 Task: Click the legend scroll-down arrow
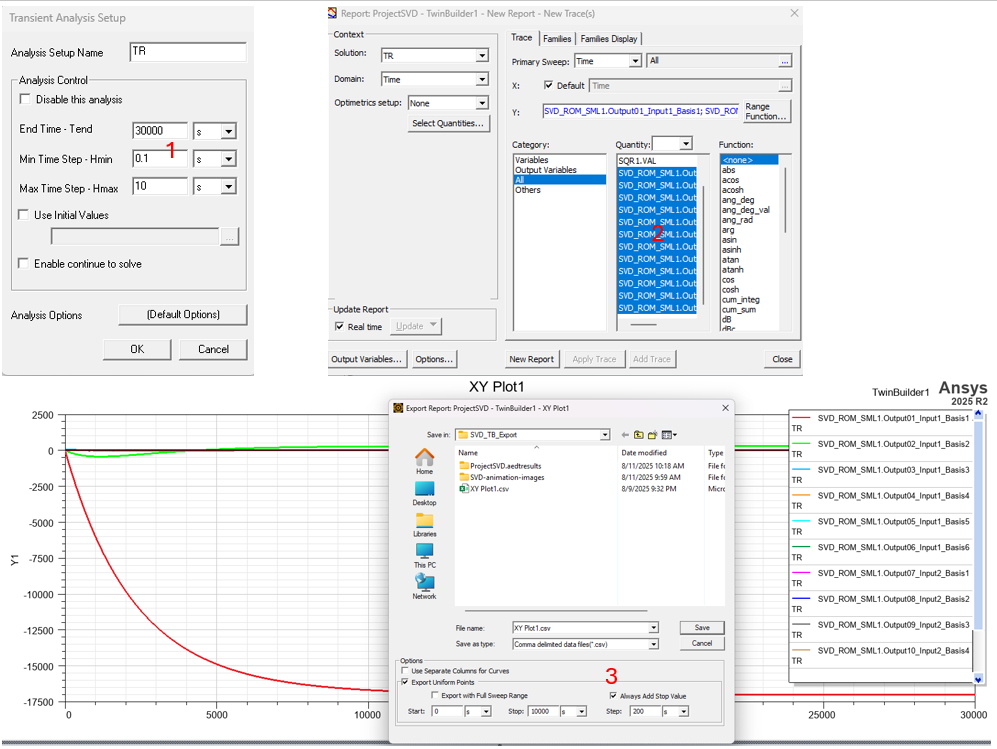coord(978,679)
